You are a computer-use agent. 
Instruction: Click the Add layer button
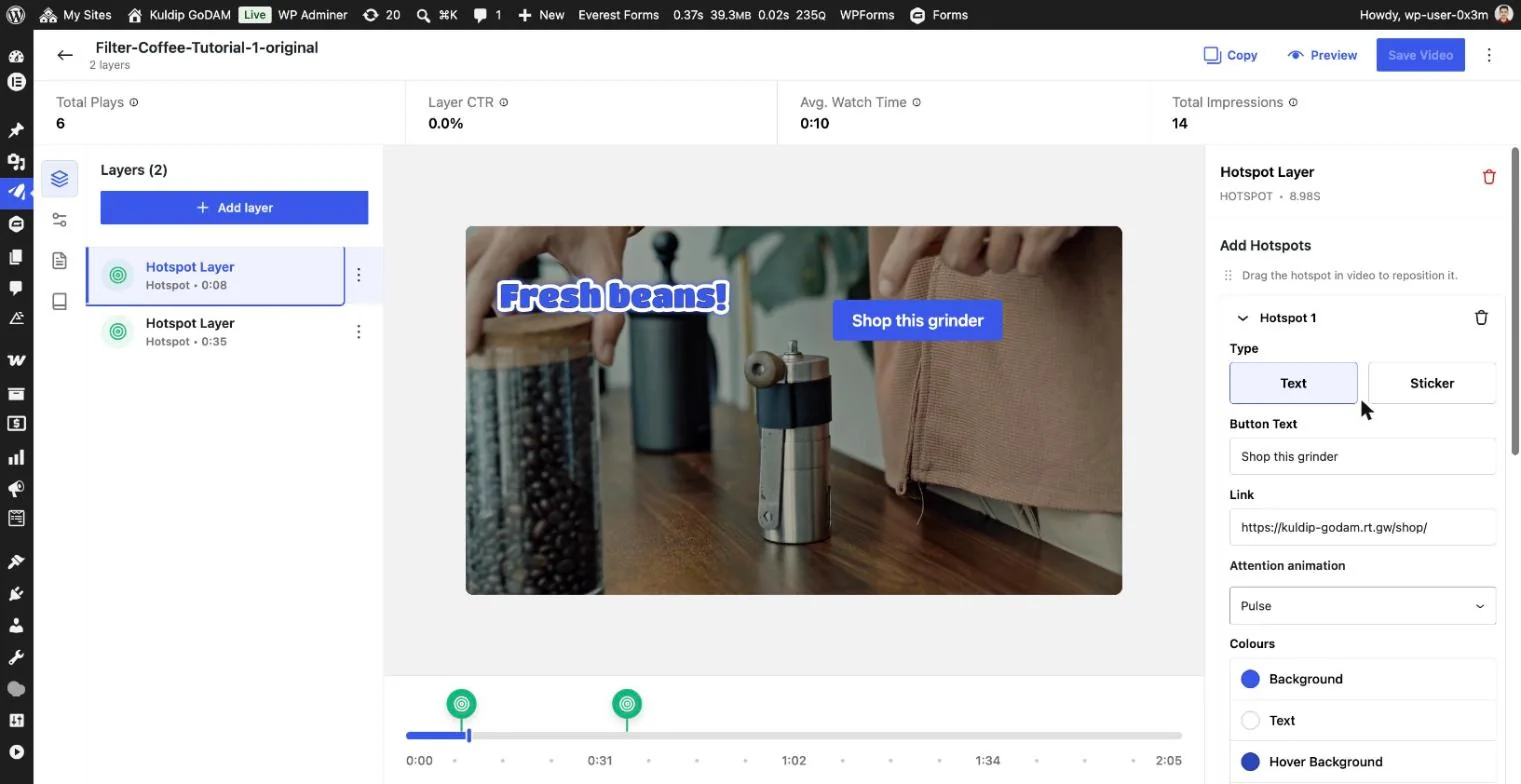pyautogui.click(x=234, y=208)
